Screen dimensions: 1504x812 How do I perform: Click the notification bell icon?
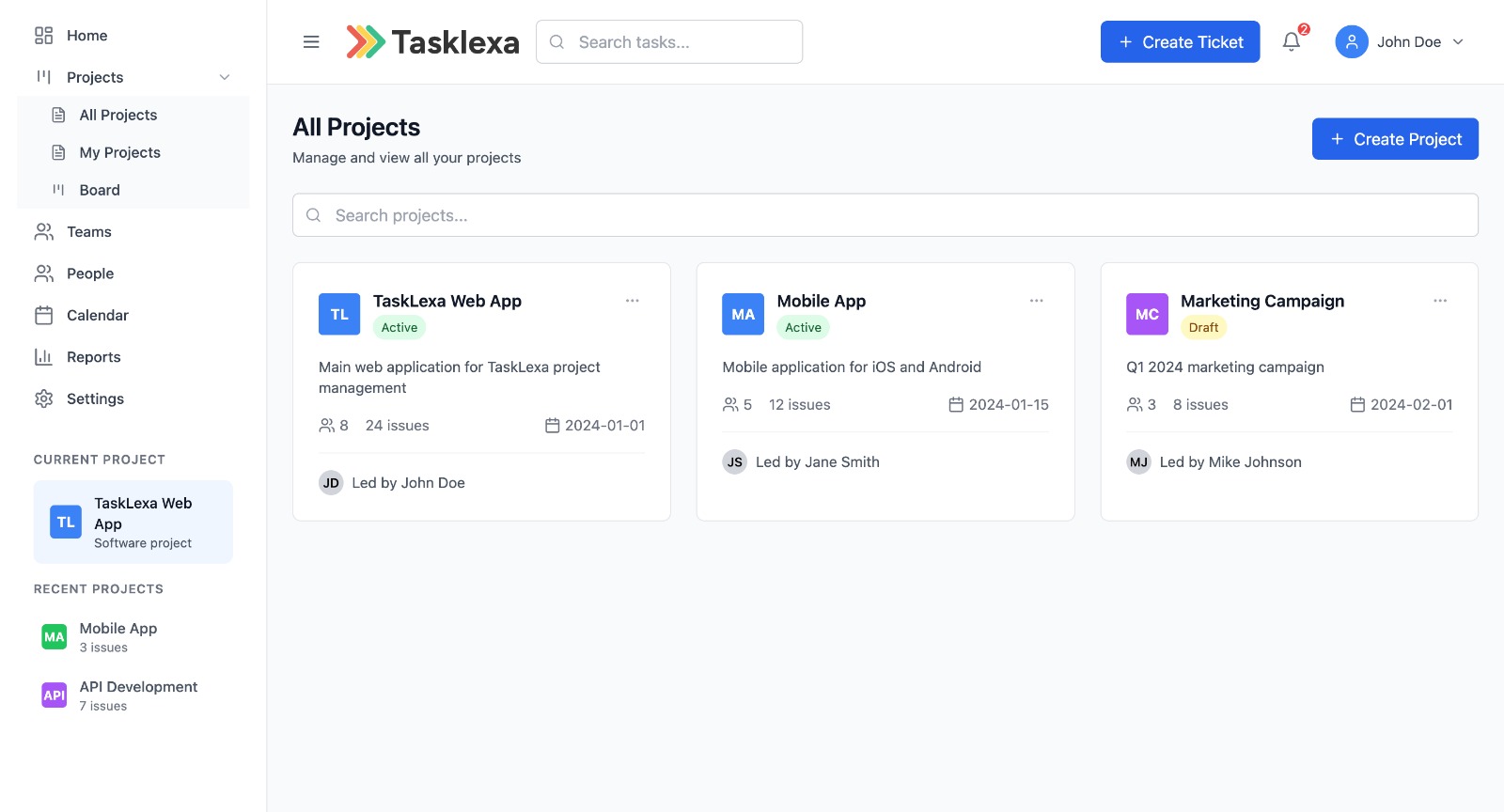point(1292,41)
